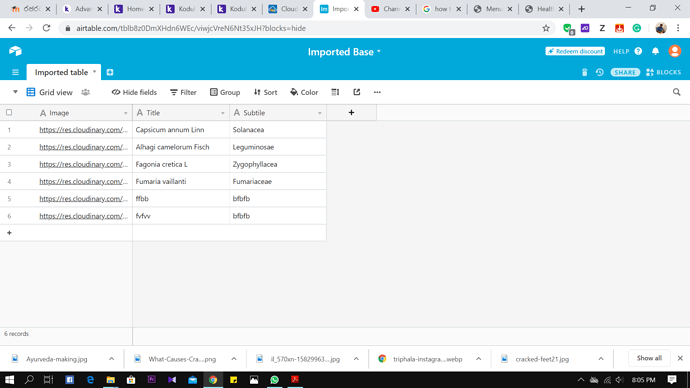Click Redeem discount button

click(575, 51)
